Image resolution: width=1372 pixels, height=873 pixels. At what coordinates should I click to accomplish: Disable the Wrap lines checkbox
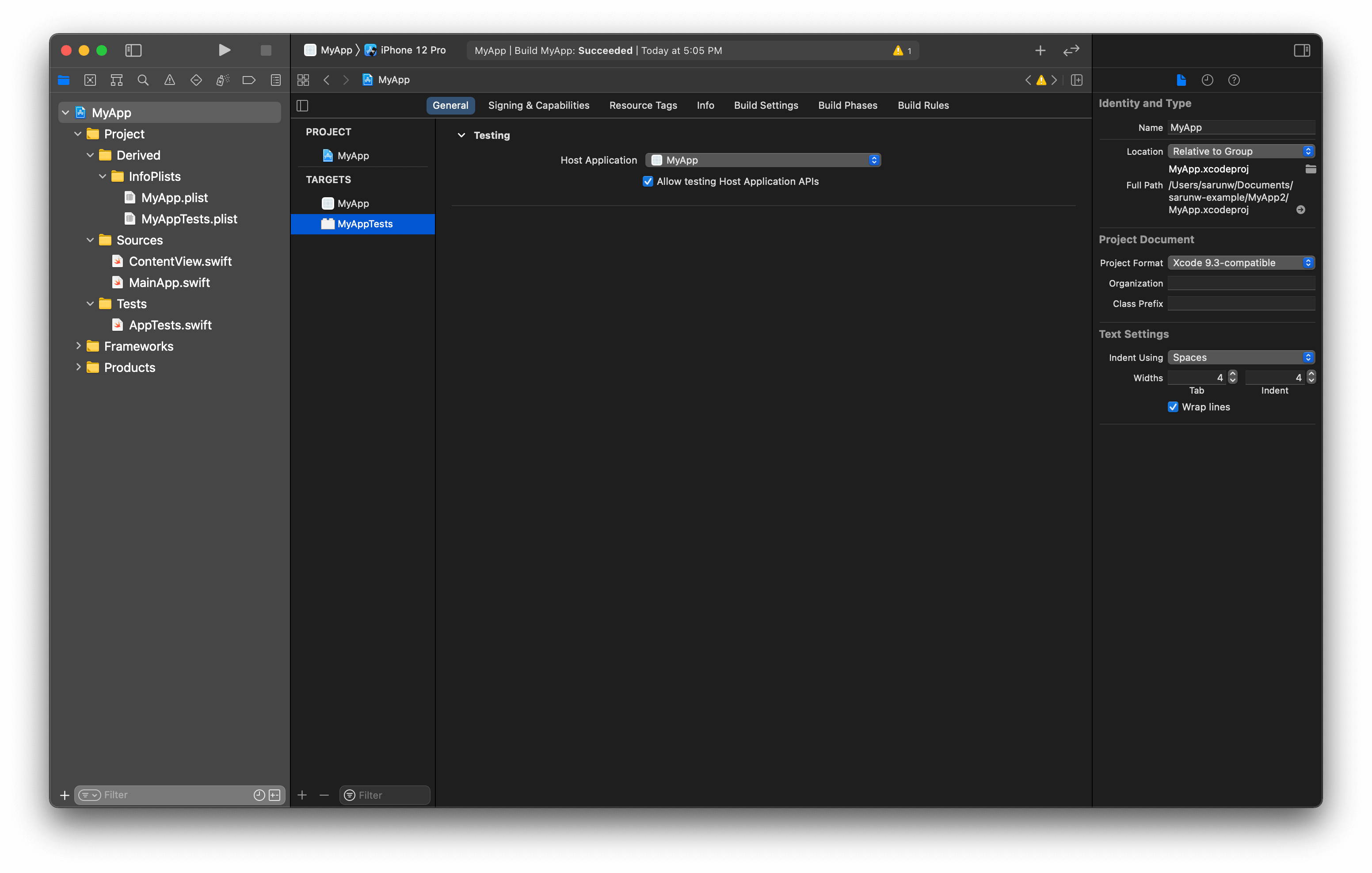1173,406
